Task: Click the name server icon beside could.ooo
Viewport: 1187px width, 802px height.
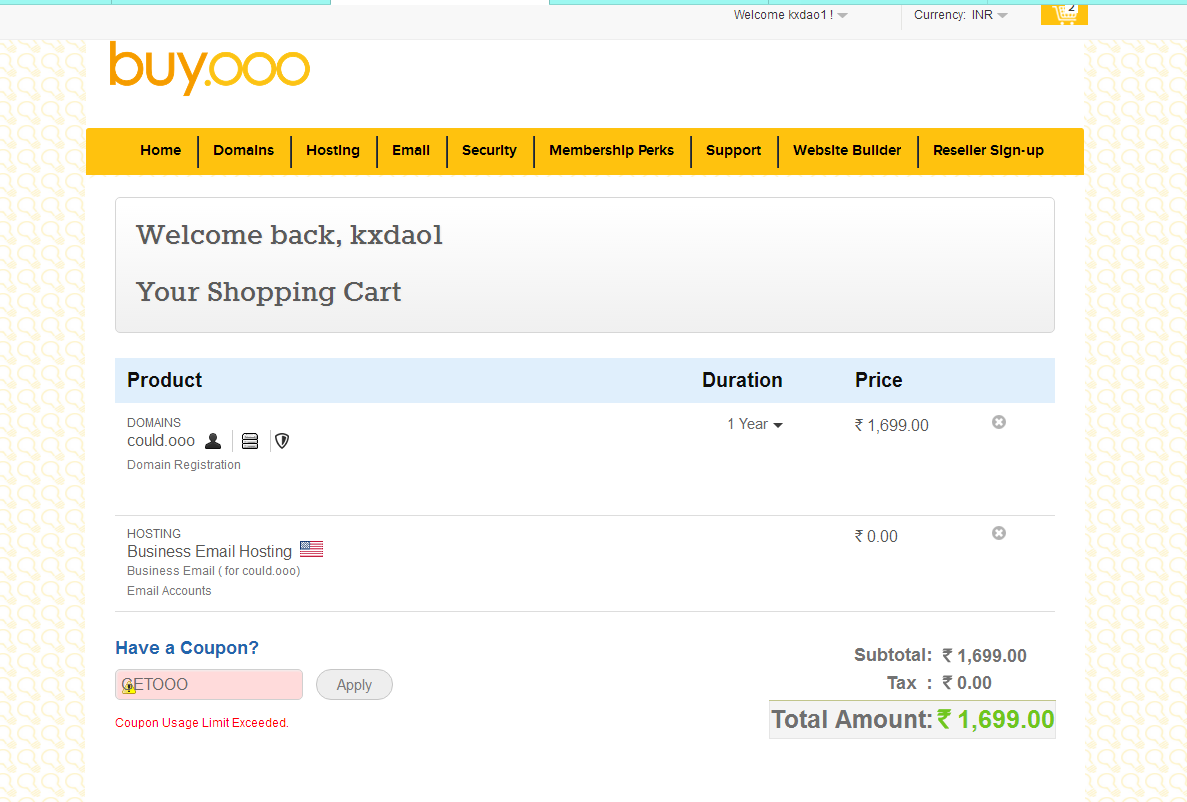Action: point(250,441)
